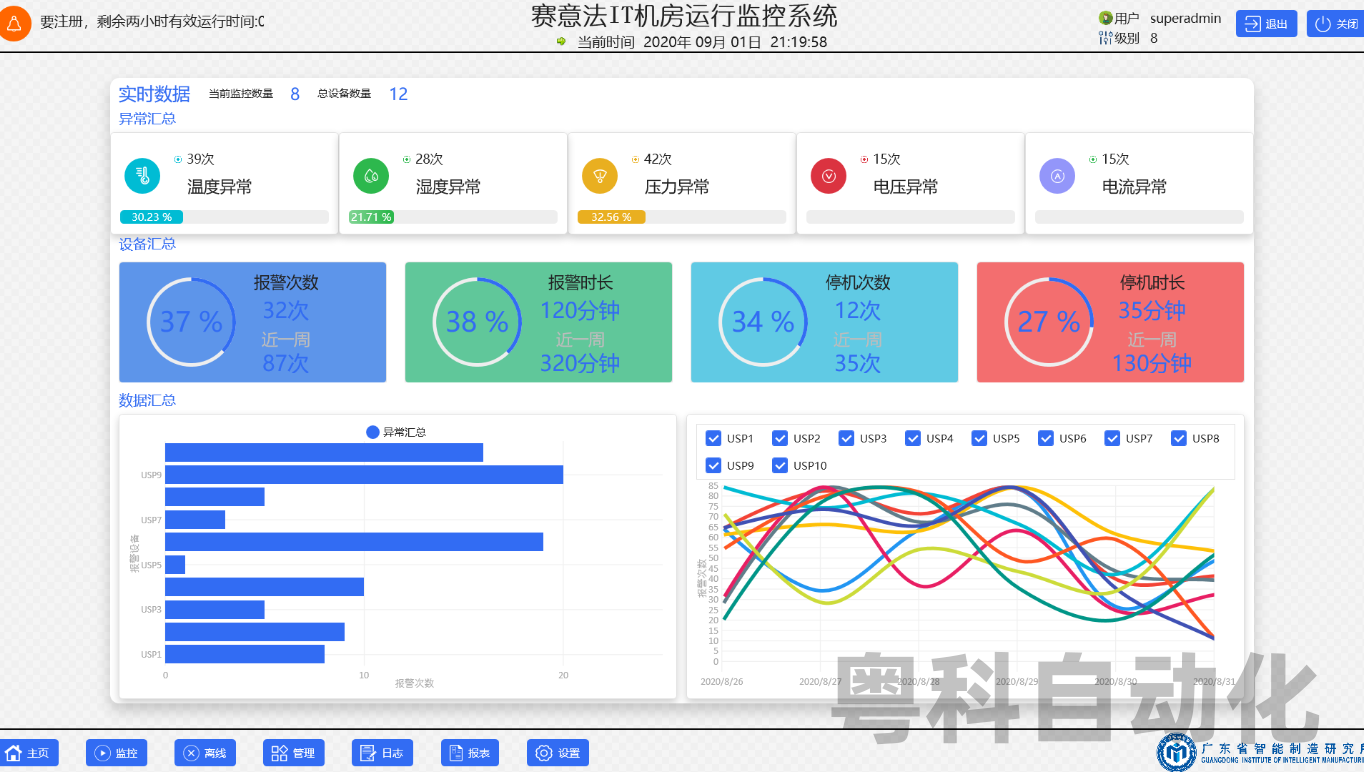Uncheck the USP1 series checkbox
This screenshot has height=772, width=1364.
click(x=714, y=438)
